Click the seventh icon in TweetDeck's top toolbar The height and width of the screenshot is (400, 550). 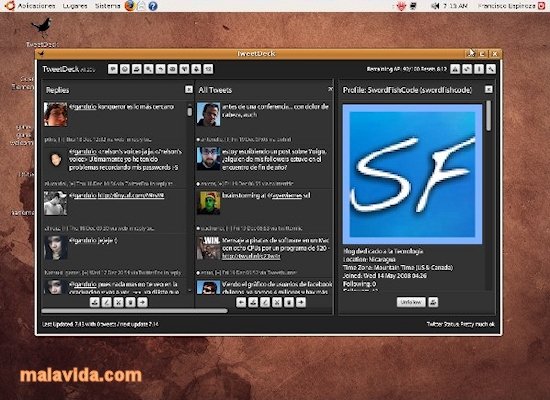tap(184, 69)
